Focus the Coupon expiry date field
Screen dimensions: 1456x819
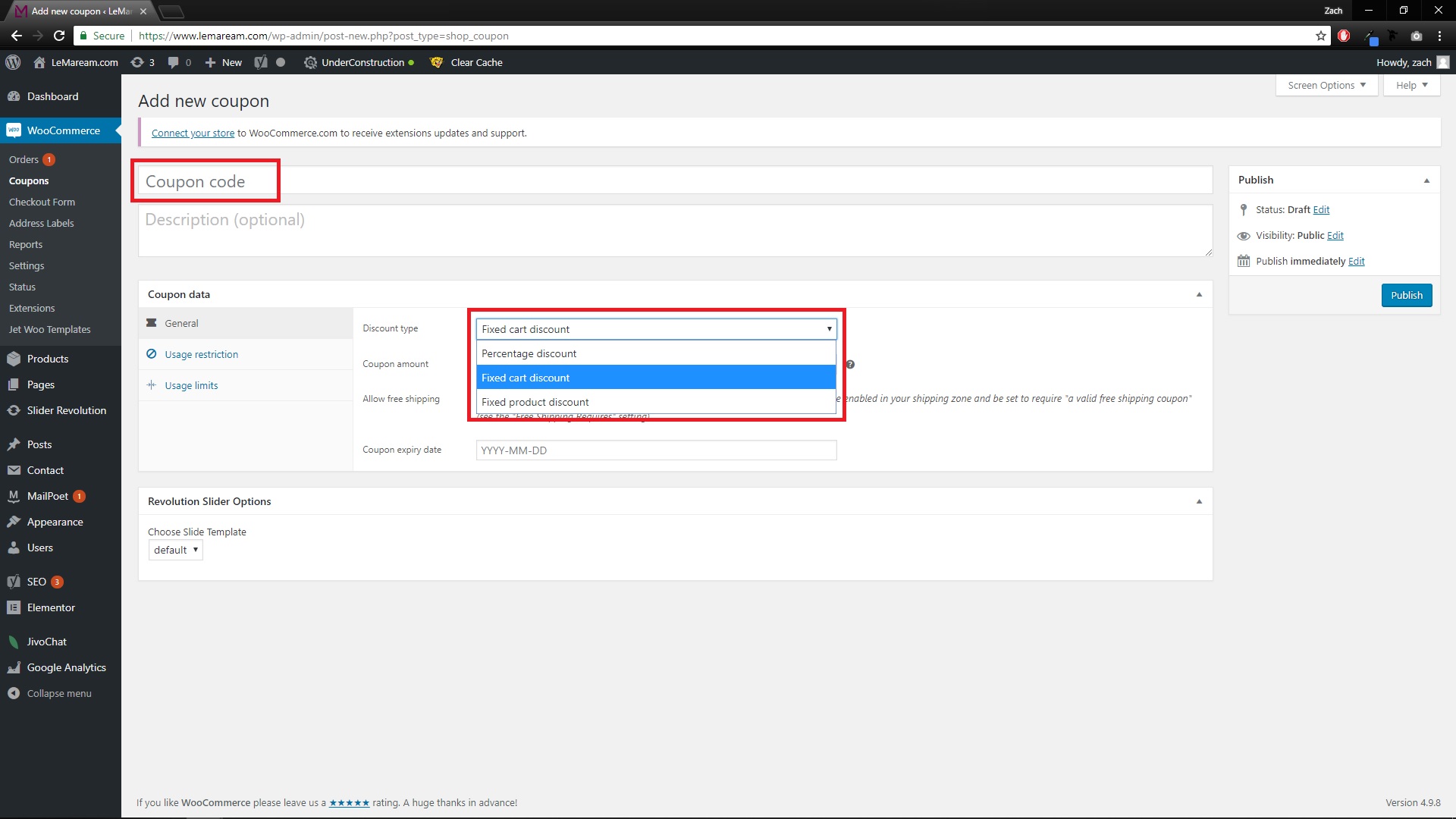click(x=656, y=450)
